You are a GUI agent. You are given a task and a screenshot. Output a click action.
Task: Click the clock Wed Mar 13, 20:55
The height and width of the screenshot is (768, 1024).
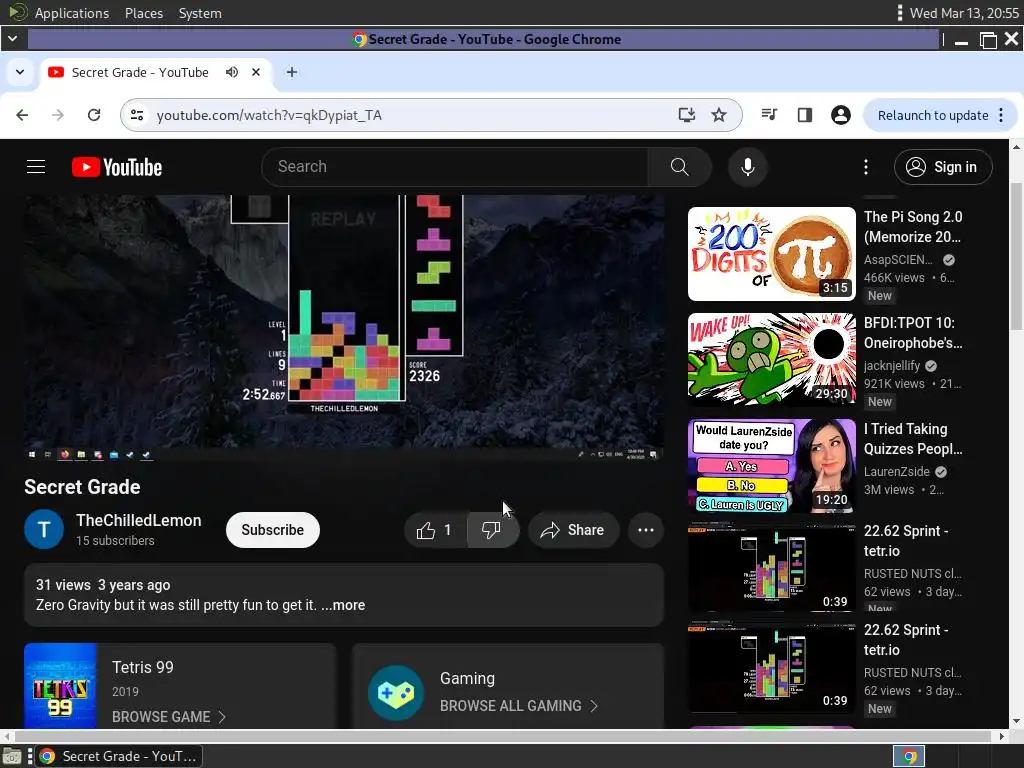[x=964, y=13]
